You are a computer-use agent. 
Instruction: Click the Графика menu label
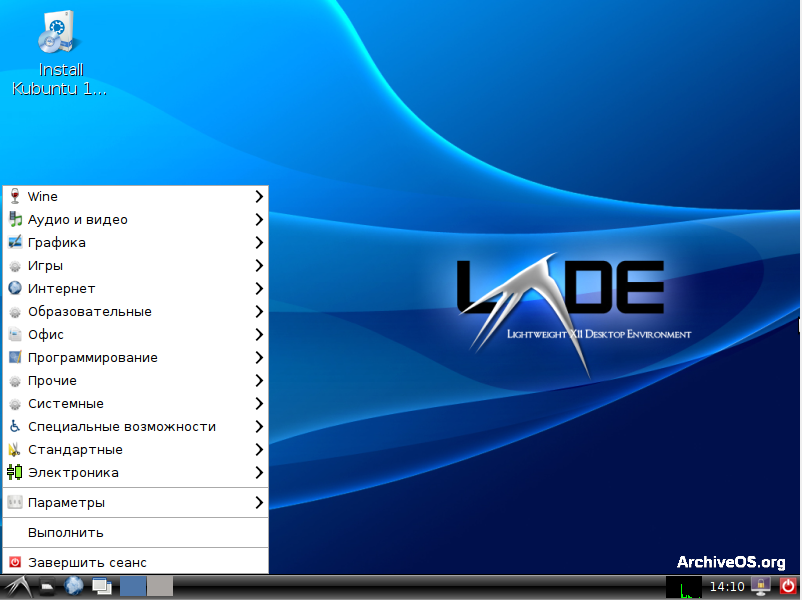[57, 243]
